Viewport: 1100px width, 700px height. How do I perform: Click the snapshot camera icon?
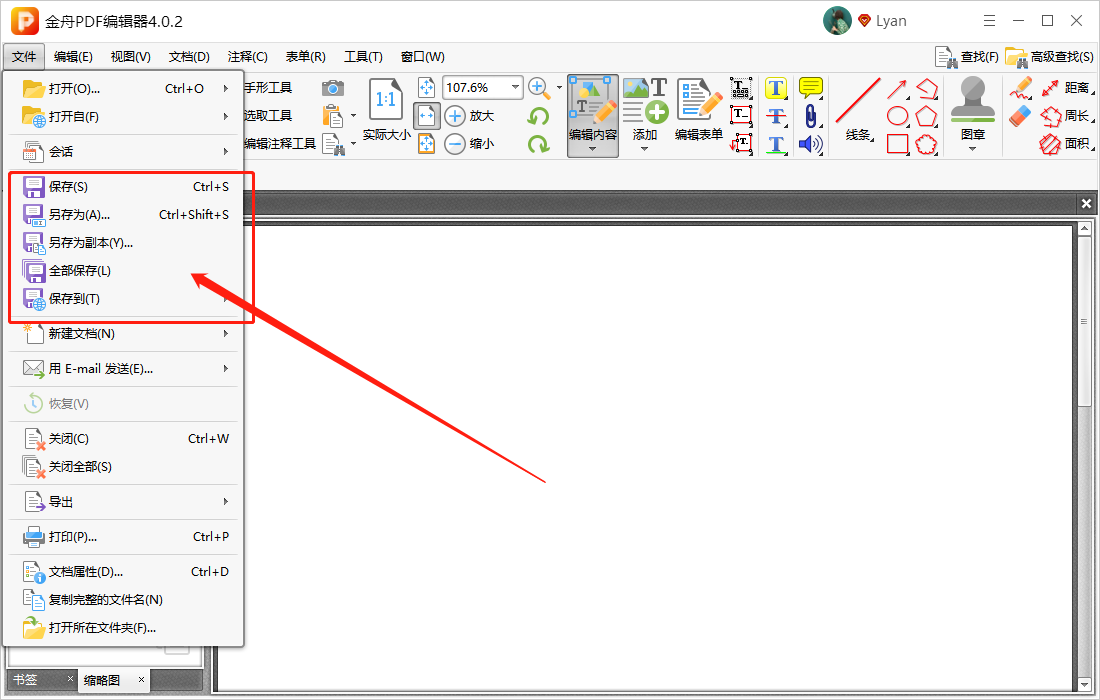coord(333,88)
